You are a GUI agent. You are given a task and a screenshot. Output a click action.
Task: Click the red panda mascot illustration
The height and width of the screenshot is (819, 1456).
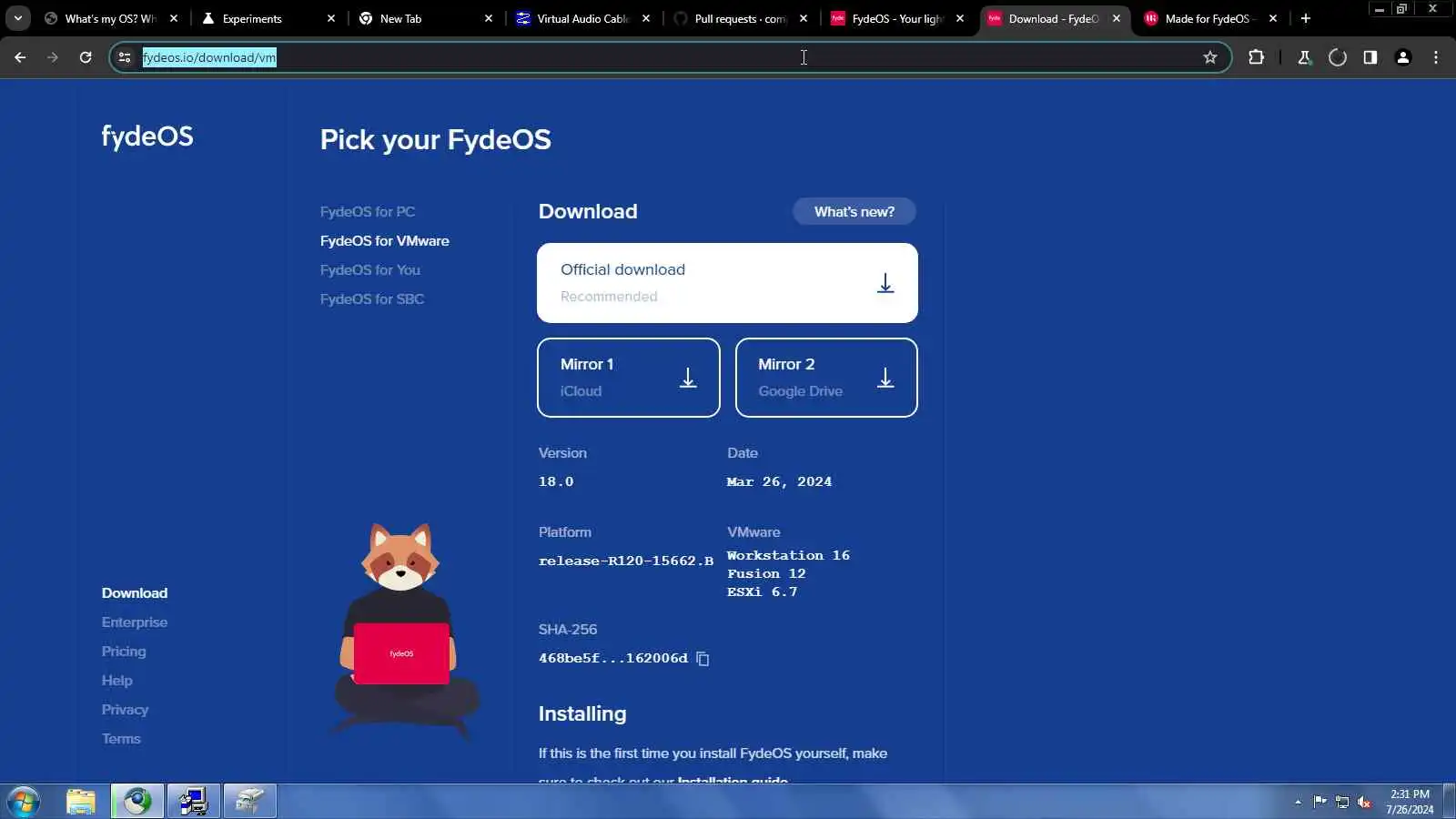click(404, 630)
